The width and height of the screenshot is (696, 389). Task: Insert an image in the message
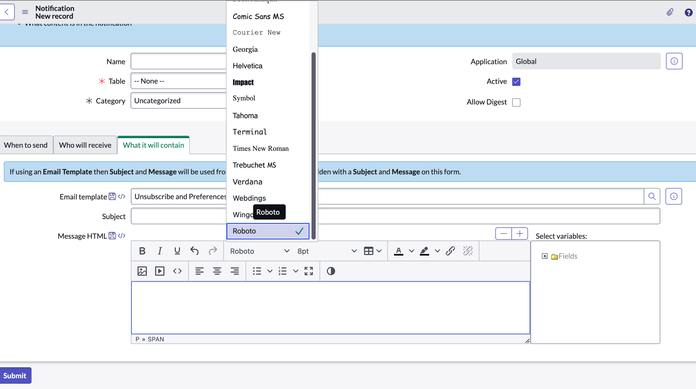[142, 271]
